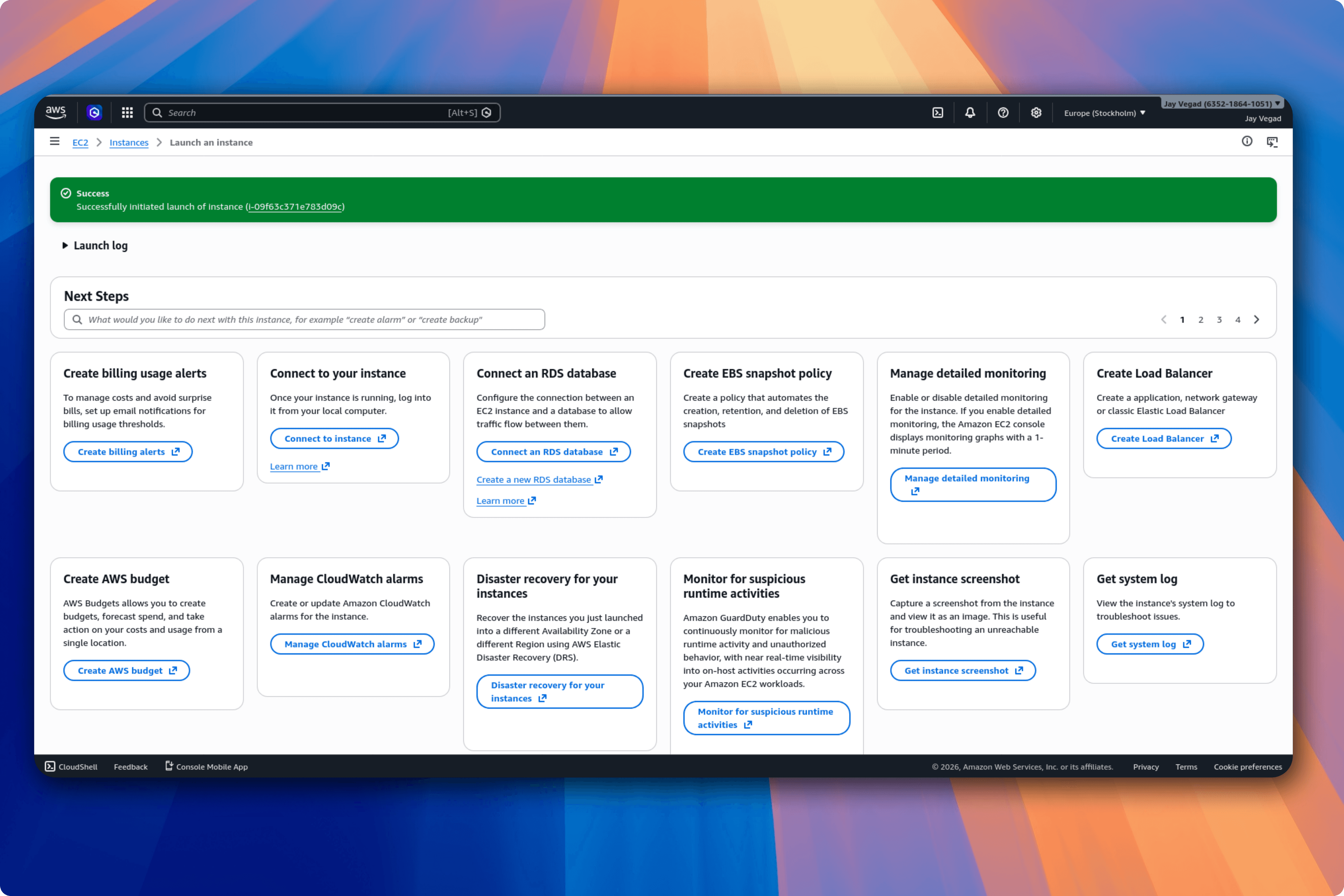The width and height of the screenshot is (1344, 896).
Task: Go to previous page of Next Steps
Action: 1164,320
